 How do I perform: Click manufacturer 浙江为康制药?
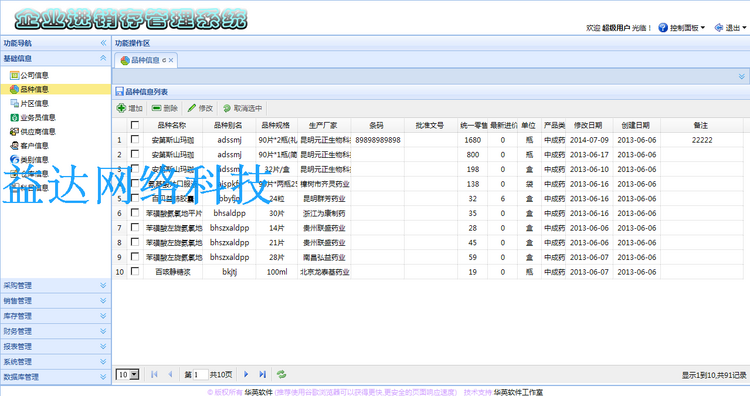click(x=324, y=213)
